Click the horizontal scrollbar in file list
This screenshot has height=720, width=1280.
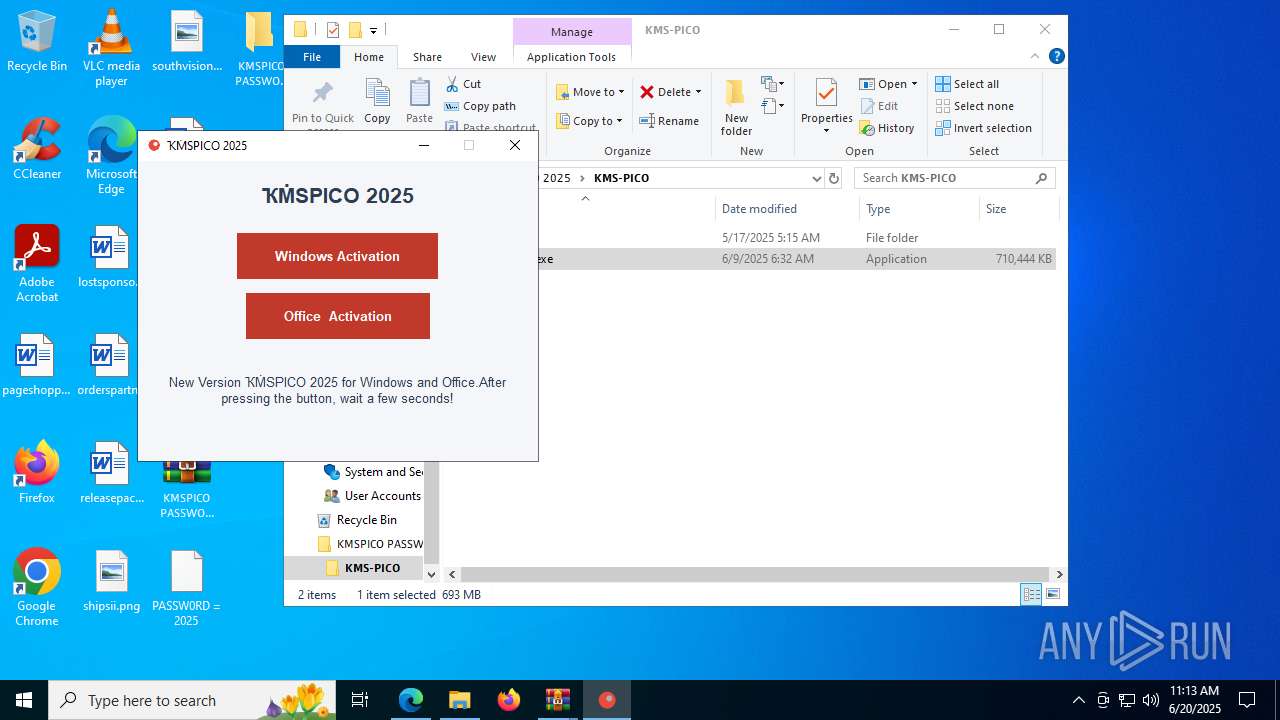coord(755,574)
